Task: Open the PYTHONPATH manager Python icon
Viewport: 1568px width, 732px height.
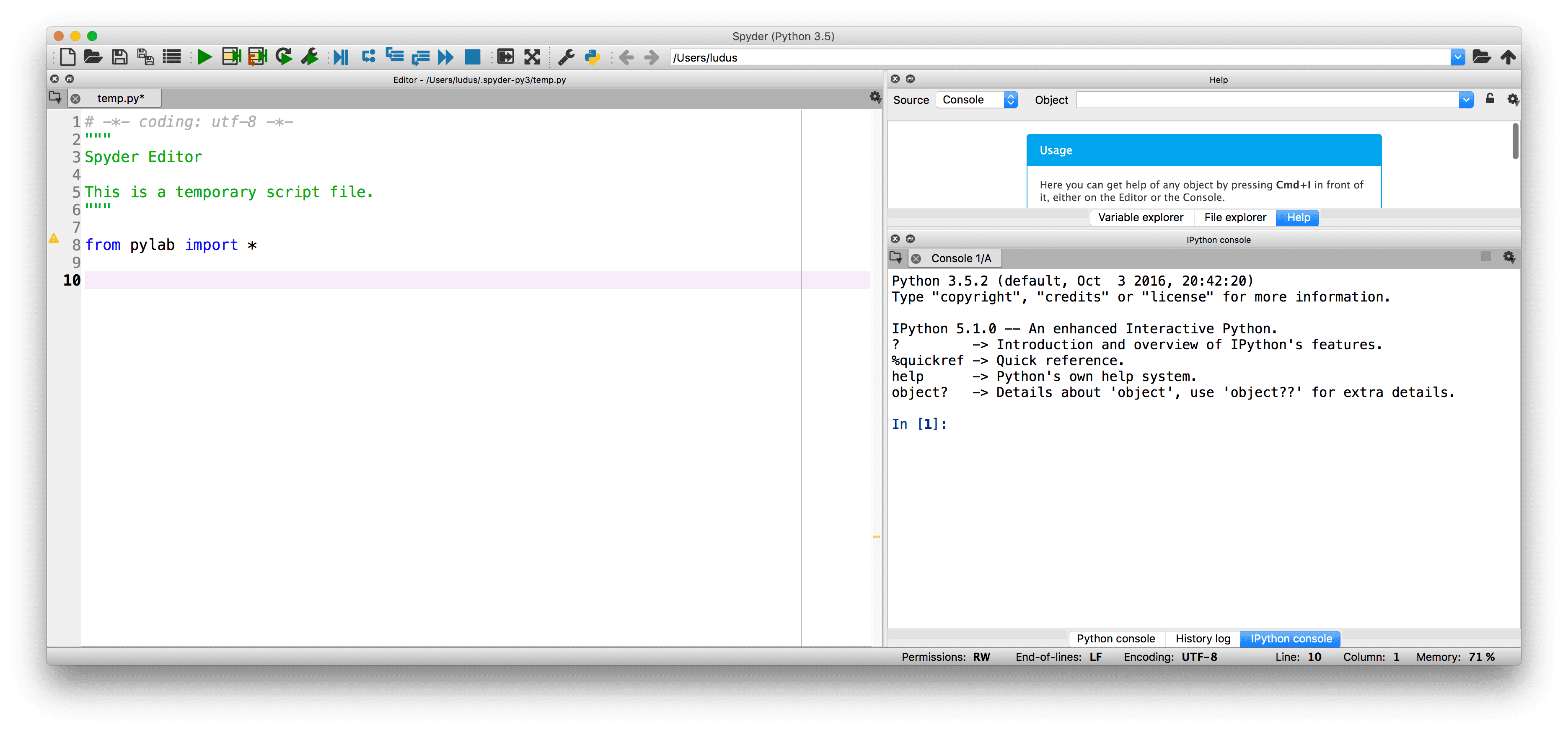Action: (x=592, y=57)
